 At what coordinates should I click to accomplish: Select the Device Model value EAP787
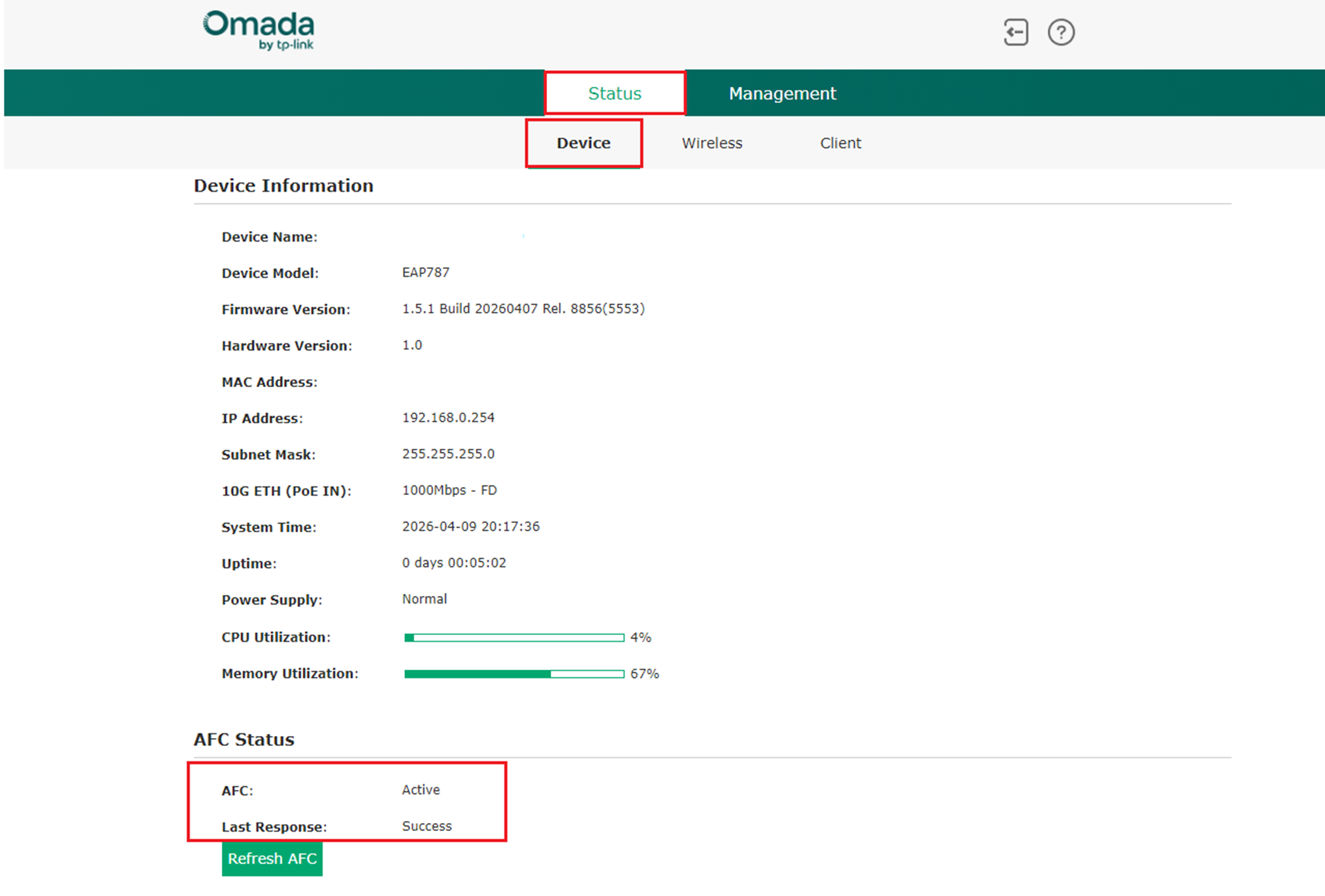coord(426,271)
